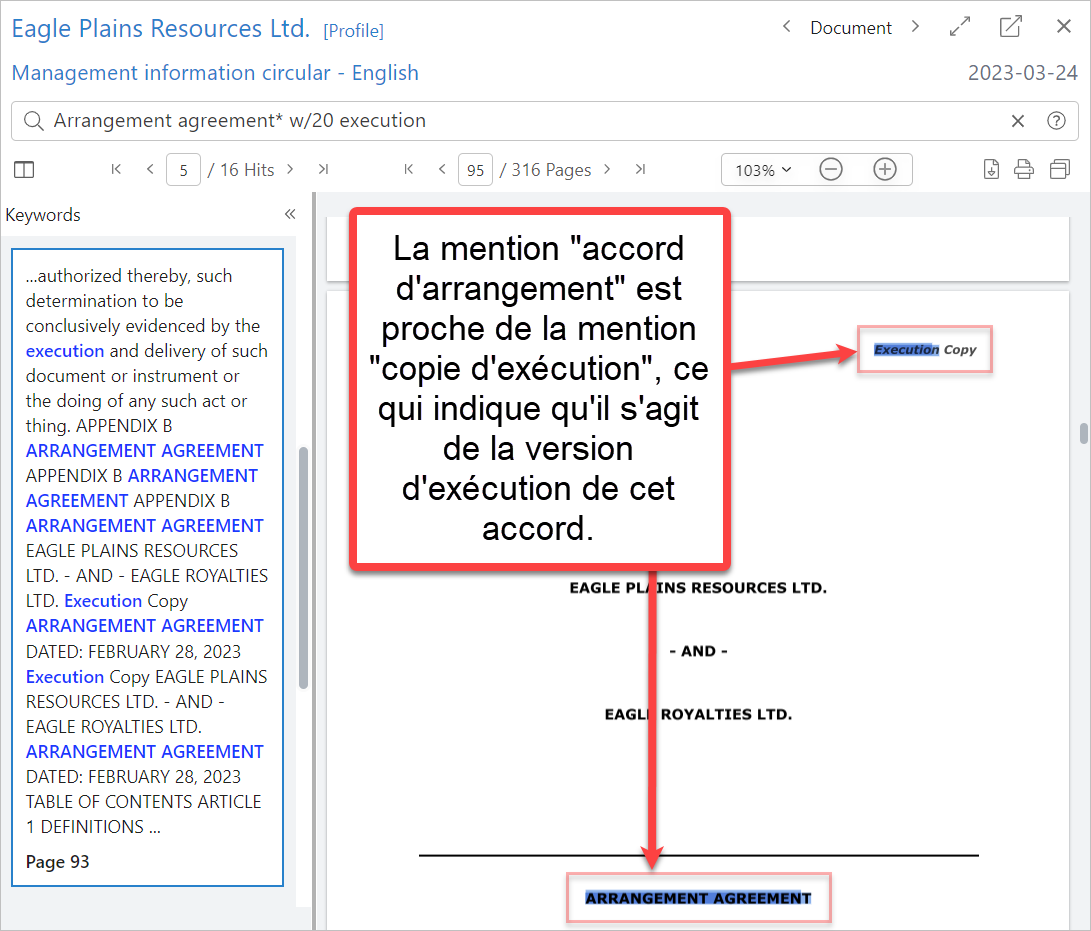Image resolution: width=1091 pixels, height=931 pixels.
Task: Open Management information circular - English link
Action: [x=215, y=72]
